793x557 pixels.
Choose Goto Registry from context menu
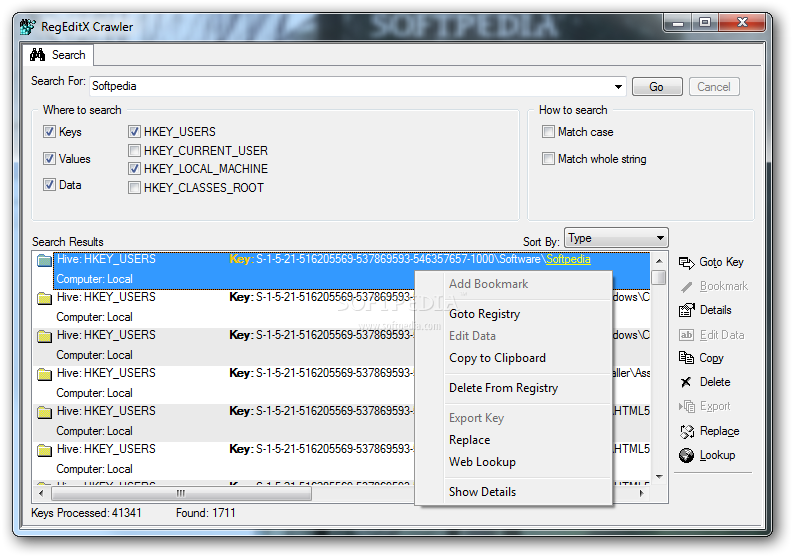point(484,314)
